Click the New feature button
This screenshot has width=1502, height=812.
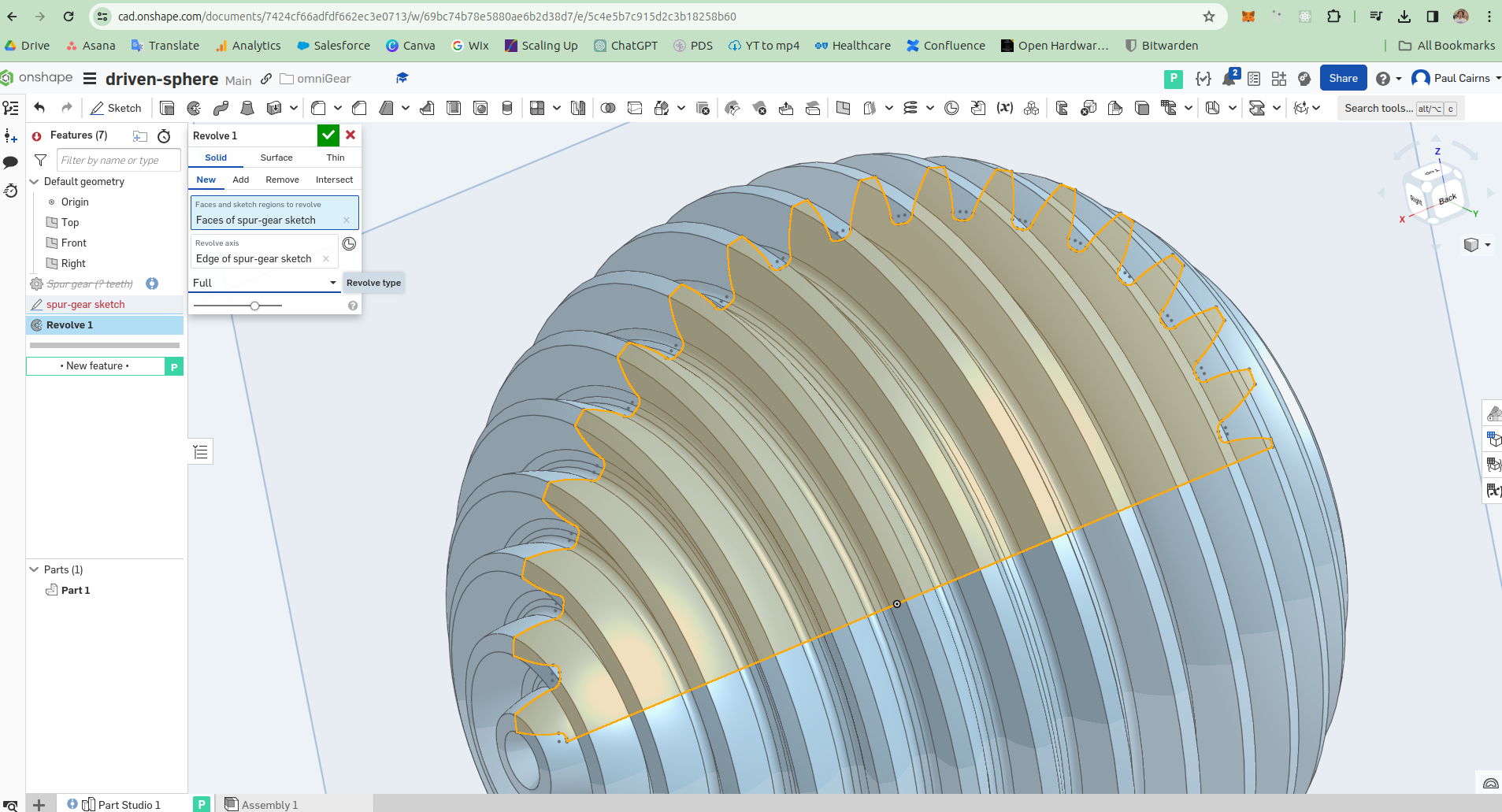95,366
